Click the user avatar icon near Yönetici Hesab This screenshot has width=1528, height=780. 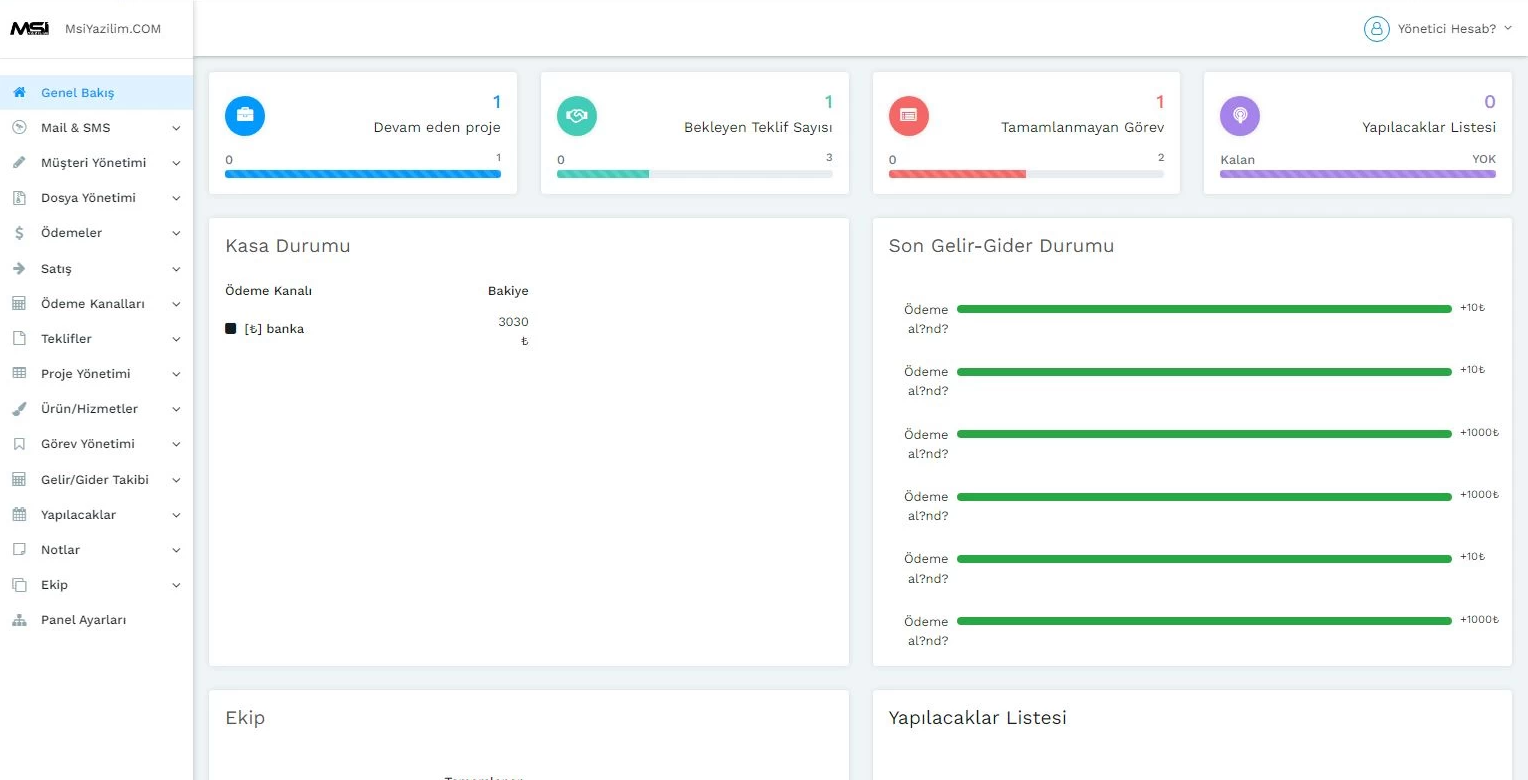[x=1376, y=28]
